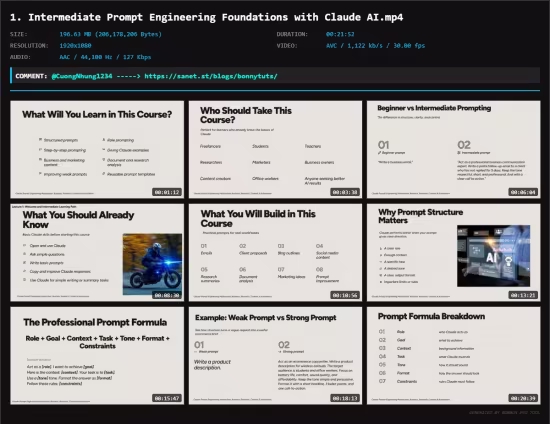The width and height of the screenshot is (550, 424).
Task: Click the @CuongNhung1234 handle in the comment
Action: click(x=82, y=76)
